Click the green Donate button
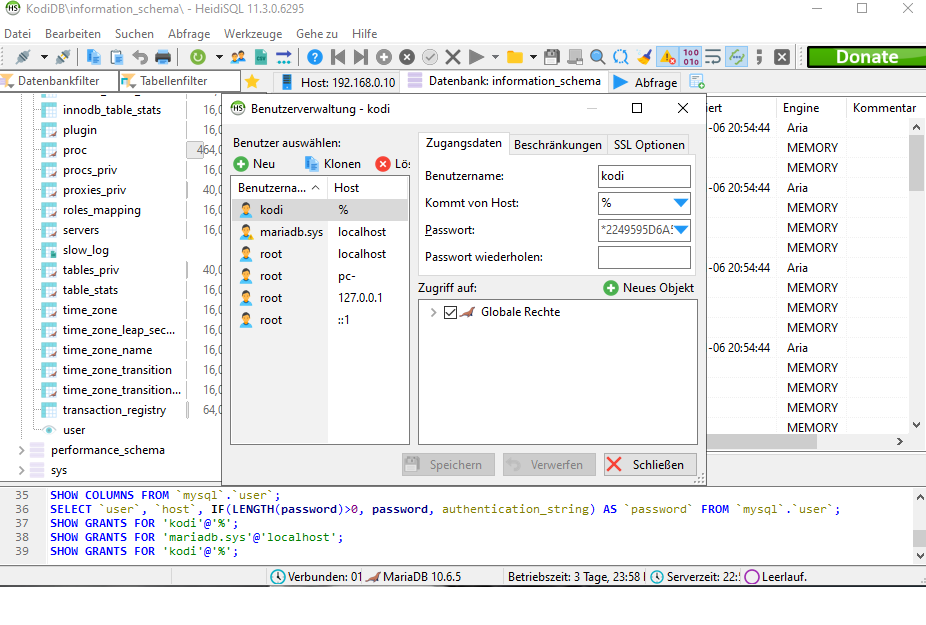This screenshot has width=926, height=625. pos(866,57)
